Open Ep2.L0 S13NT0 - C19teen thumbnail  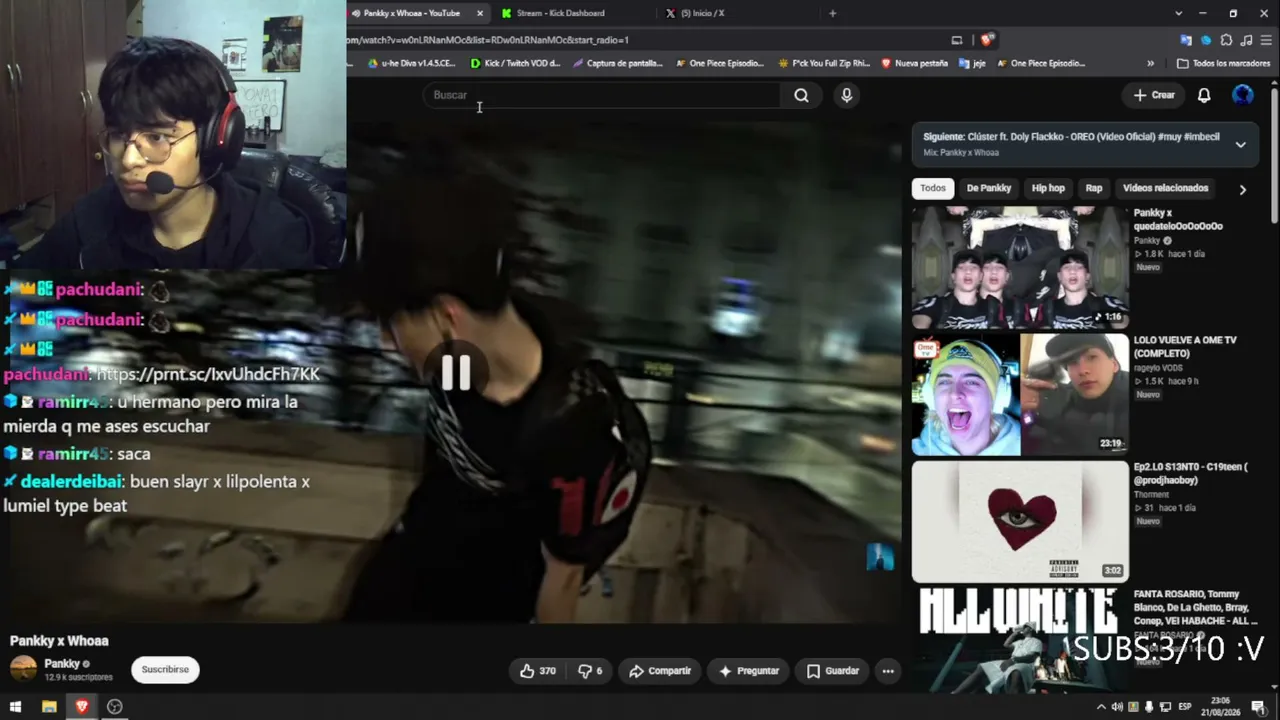[x=1020, y=521]
